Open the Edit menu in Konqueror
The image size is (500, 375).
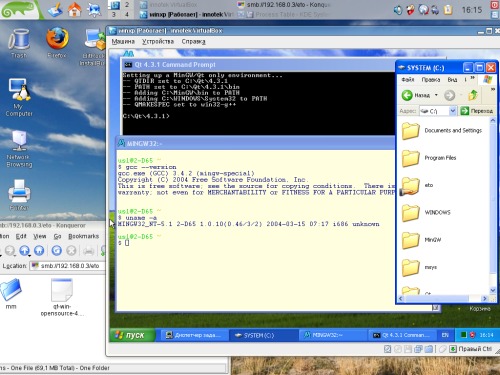tap(21, 236)
